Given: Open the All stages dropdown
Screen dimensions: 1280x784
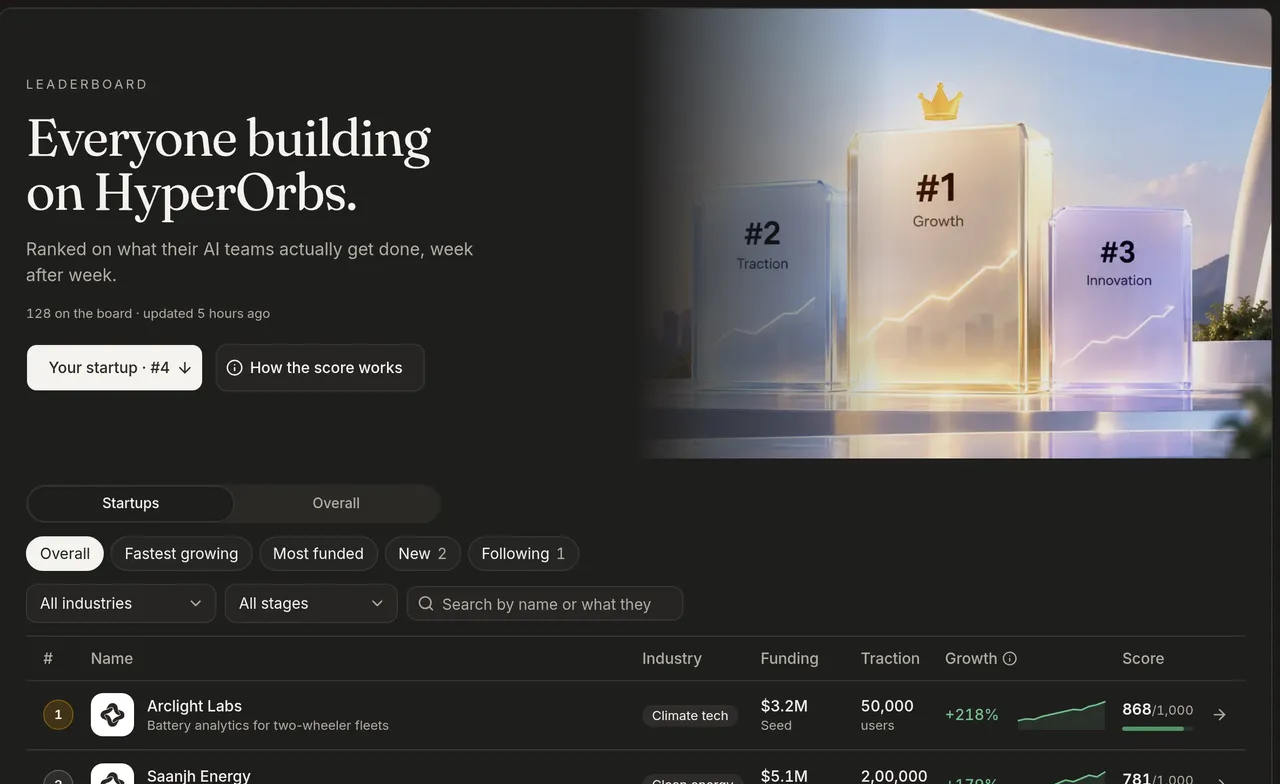Looking at the screenshot, I should pyautogui.click(x=311, y=603).
